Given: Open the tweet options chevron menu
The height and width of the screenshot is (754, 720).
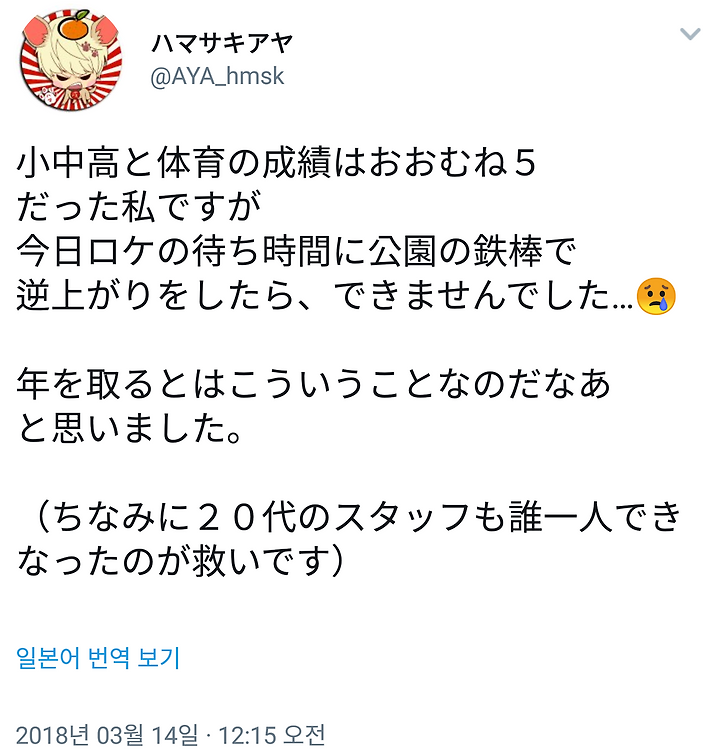Looking at the screenshot, I should pyautogui.click(x=690, y=34).
